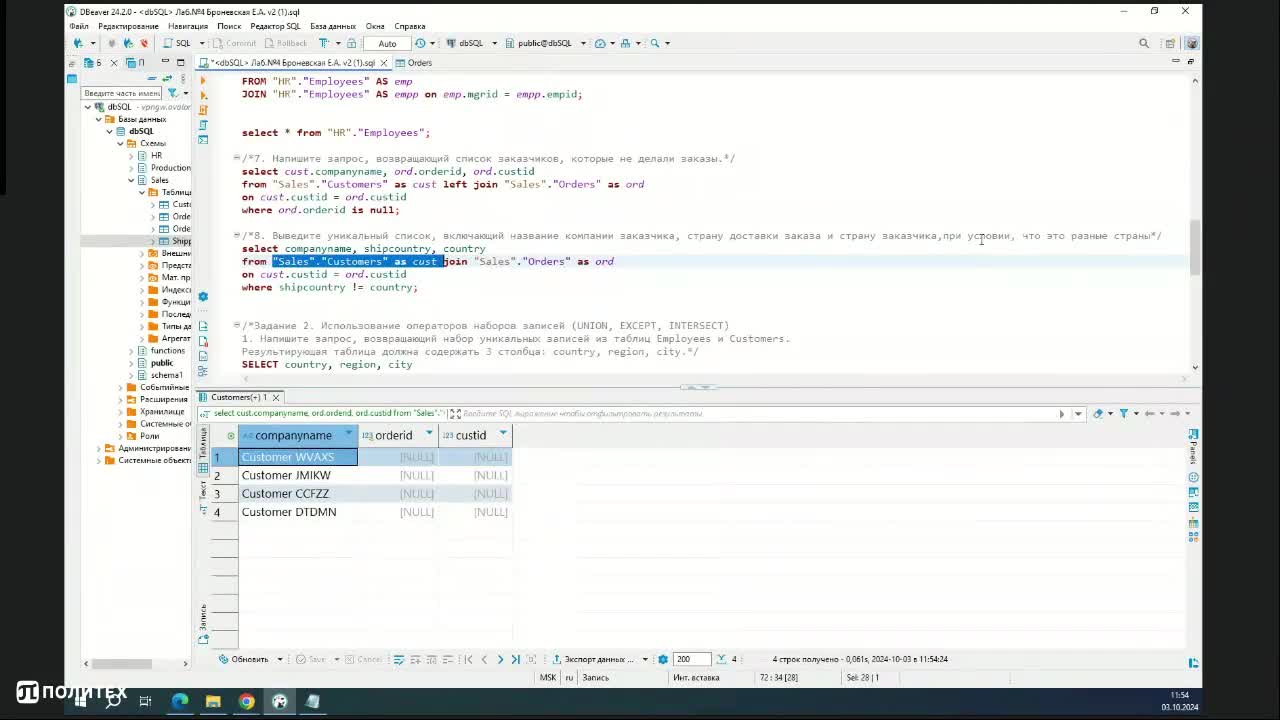The width and height of the screenshot is (1280, 720).
Task: Go to the first row arrow icon
Action: pos(468,659)
